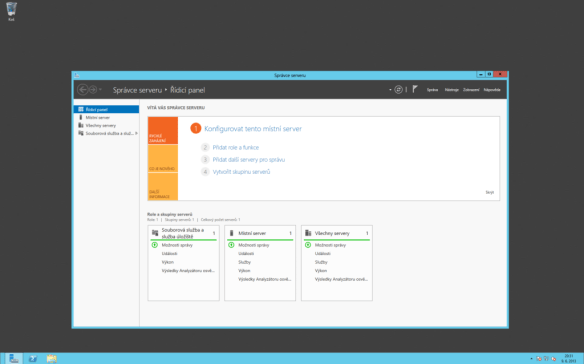
Task: Click Místní server tile icon
Action: click(231, 233)
